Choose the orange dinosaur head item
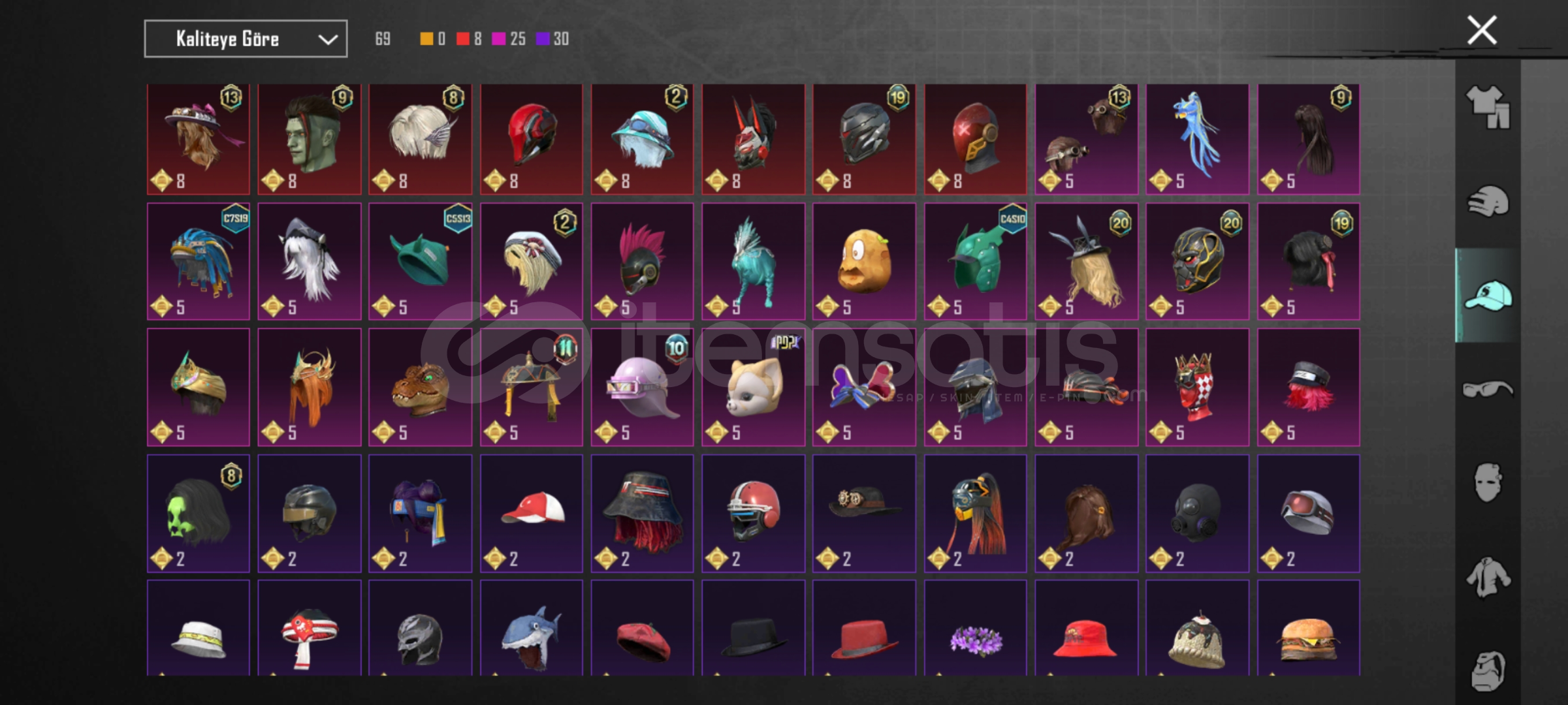The image size is (1568, 705). pos(420,387)
